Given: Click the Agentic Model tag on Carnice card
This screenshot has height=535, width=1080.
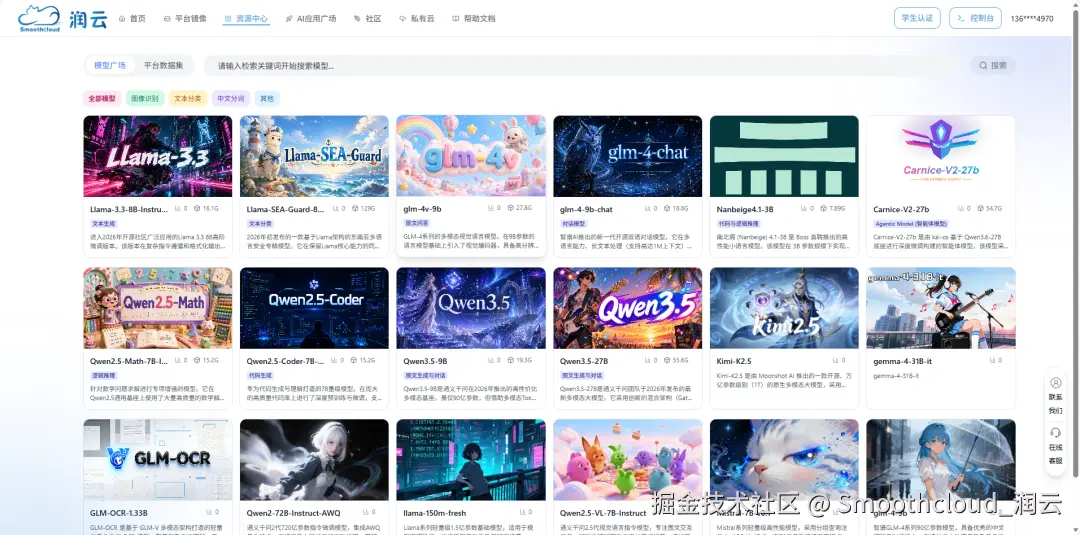Looking at the screenshot, I should (911, 224).
